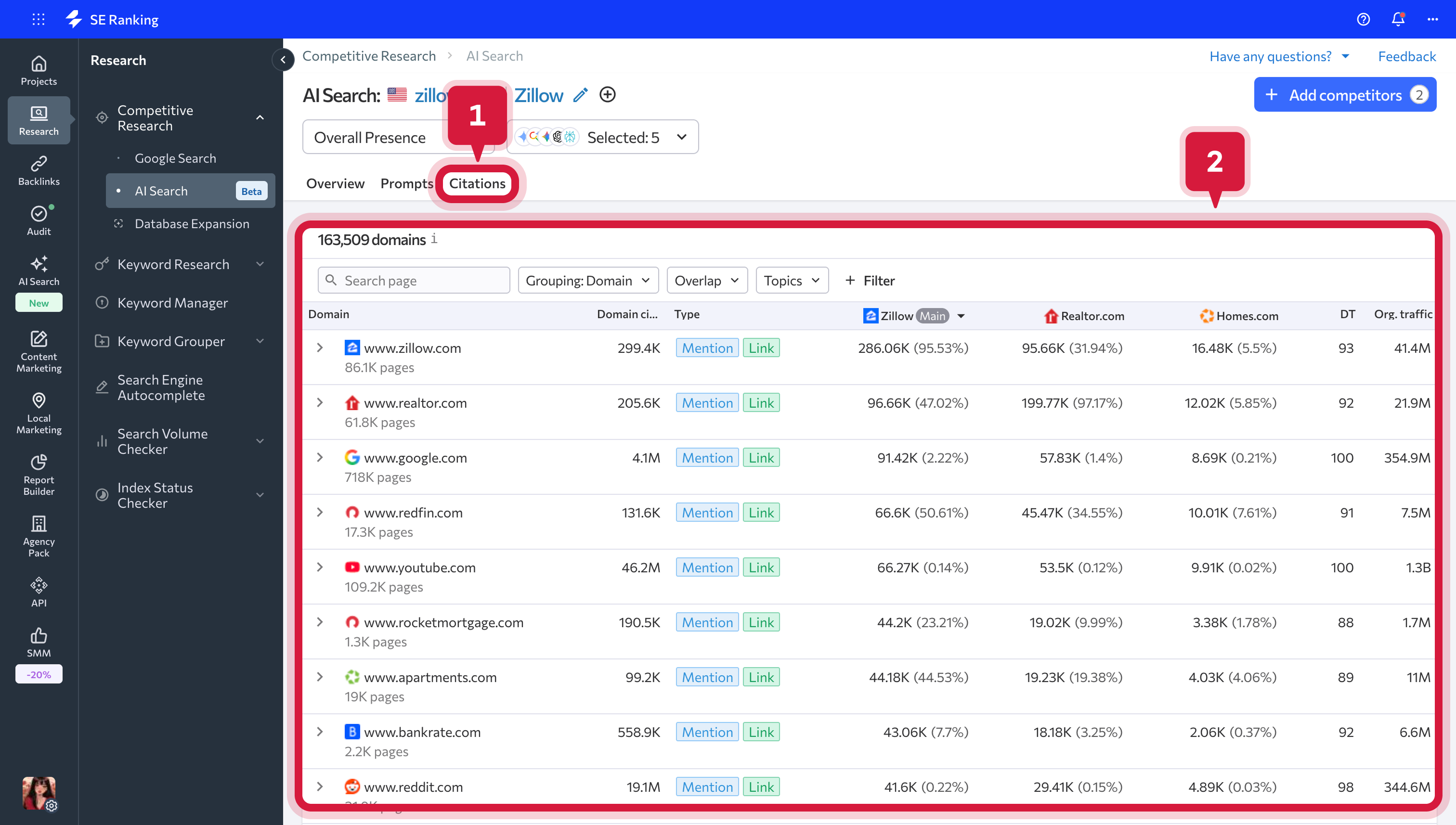1456x825 pixels.
Task: Expand the www.google.com row
Action: pos(320,458)
